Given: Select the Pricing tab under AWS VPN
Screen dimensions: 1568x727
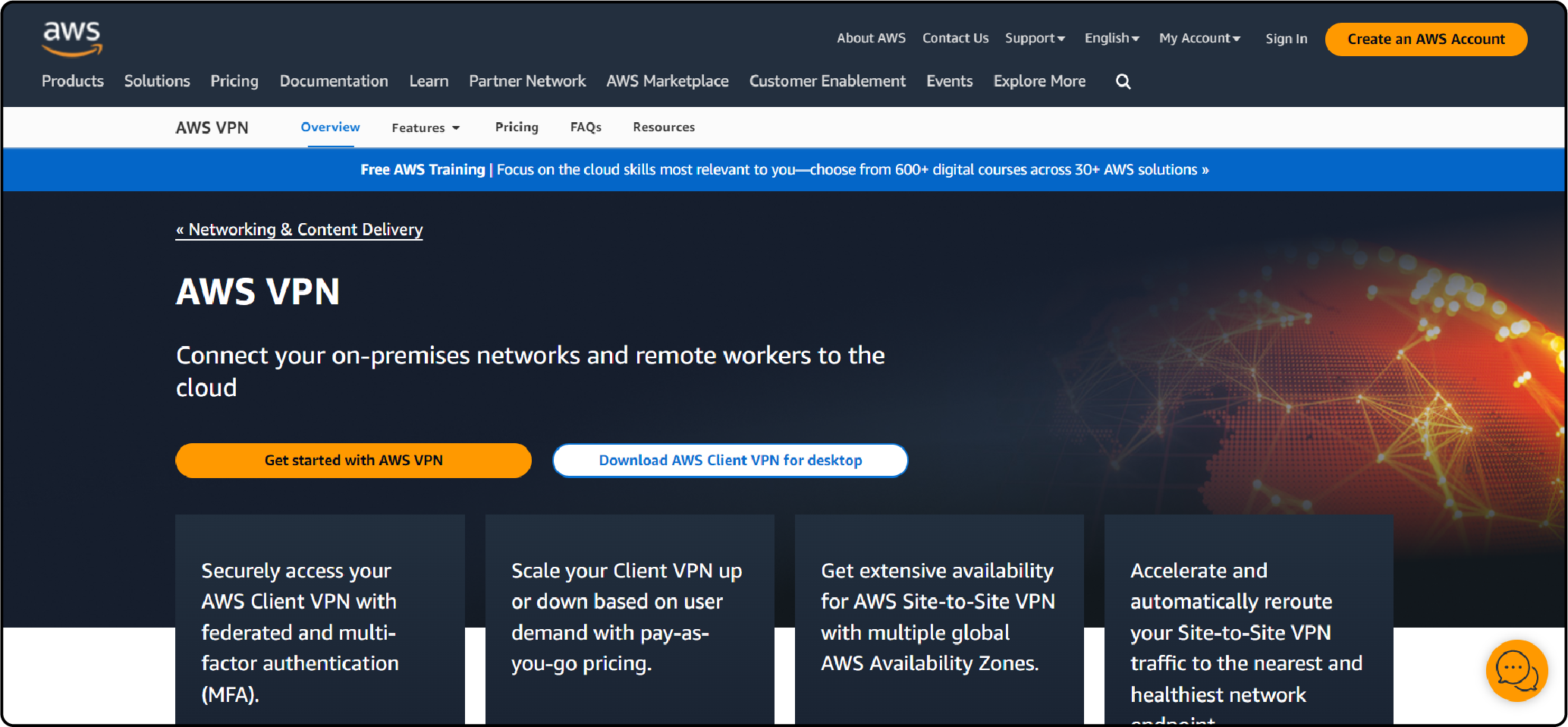Looking at the screenshot, I should pyautogui.click(x=517, y=127).
